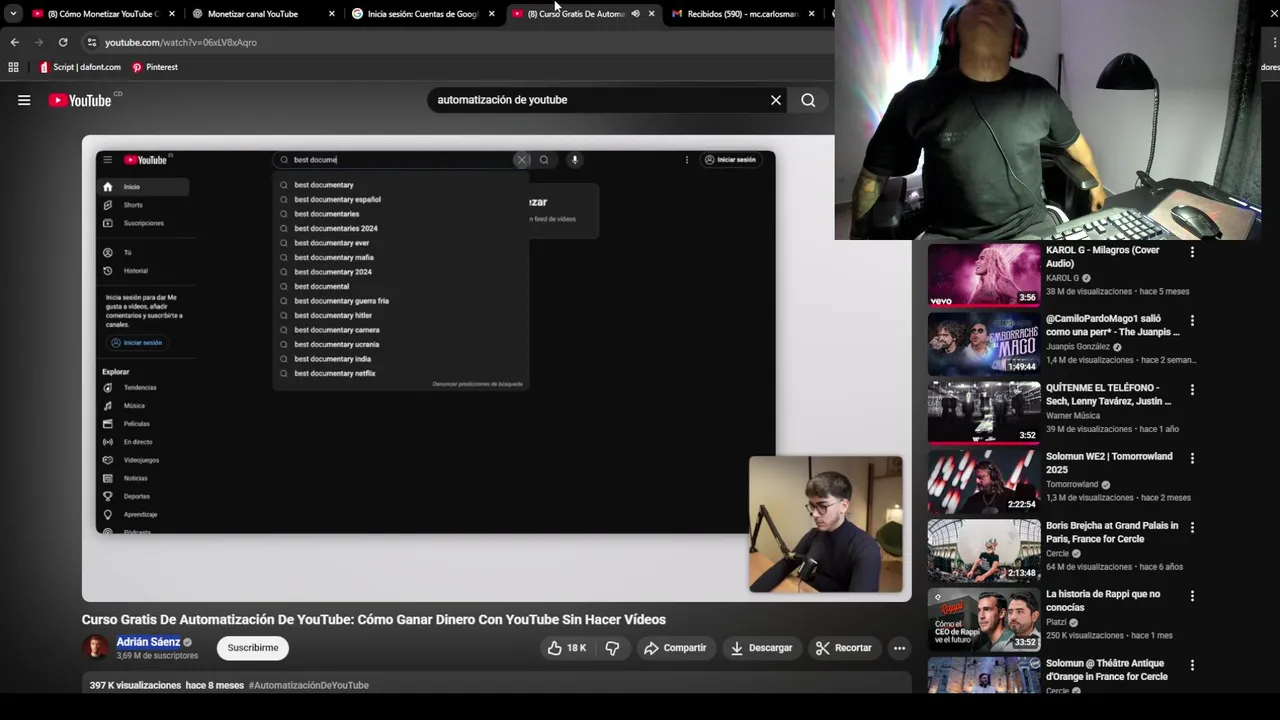
Task: Open the site info icon in address bar
Action: pyautogui.click(x=92, y=42)
